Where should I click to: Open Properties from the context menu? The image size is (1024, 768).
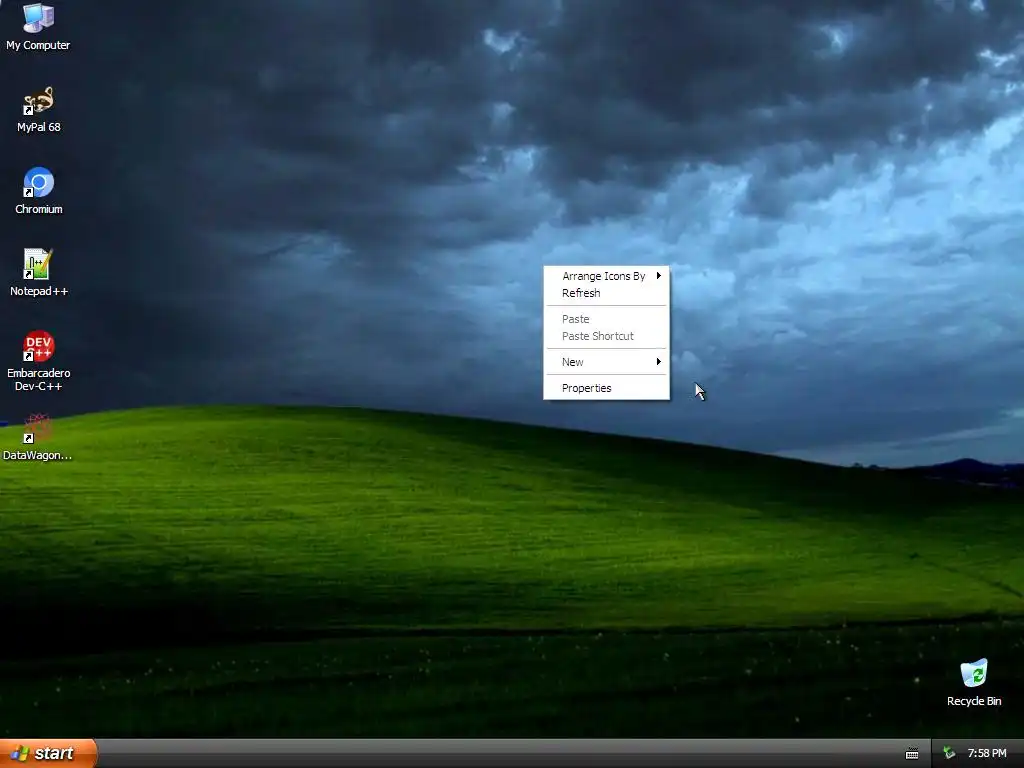[607, 388]
